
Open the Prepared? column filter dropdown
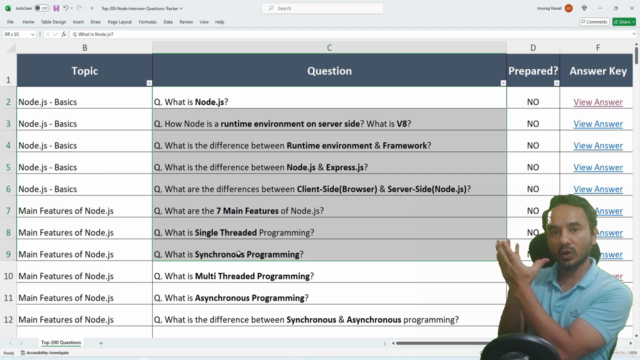[x=556, y=83]
